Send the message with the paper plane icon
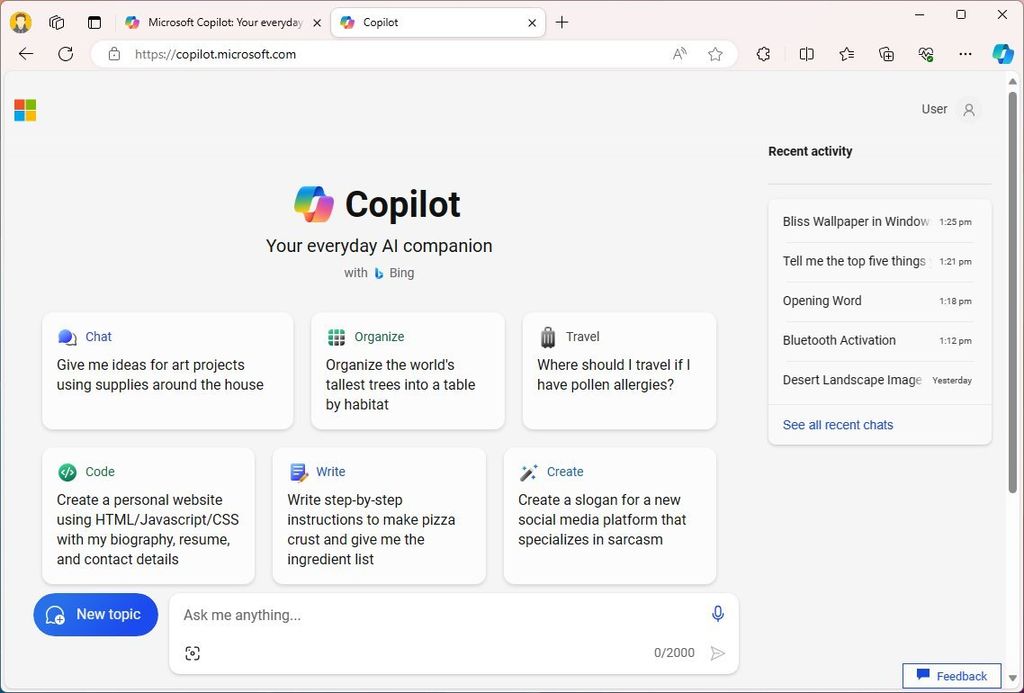This screenshot has width=1024, height=693. [x=718, y=652]
